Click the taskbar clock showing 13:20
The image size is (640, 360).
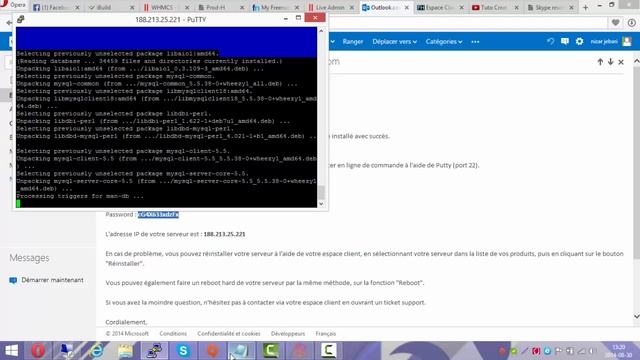pos(619,351)
